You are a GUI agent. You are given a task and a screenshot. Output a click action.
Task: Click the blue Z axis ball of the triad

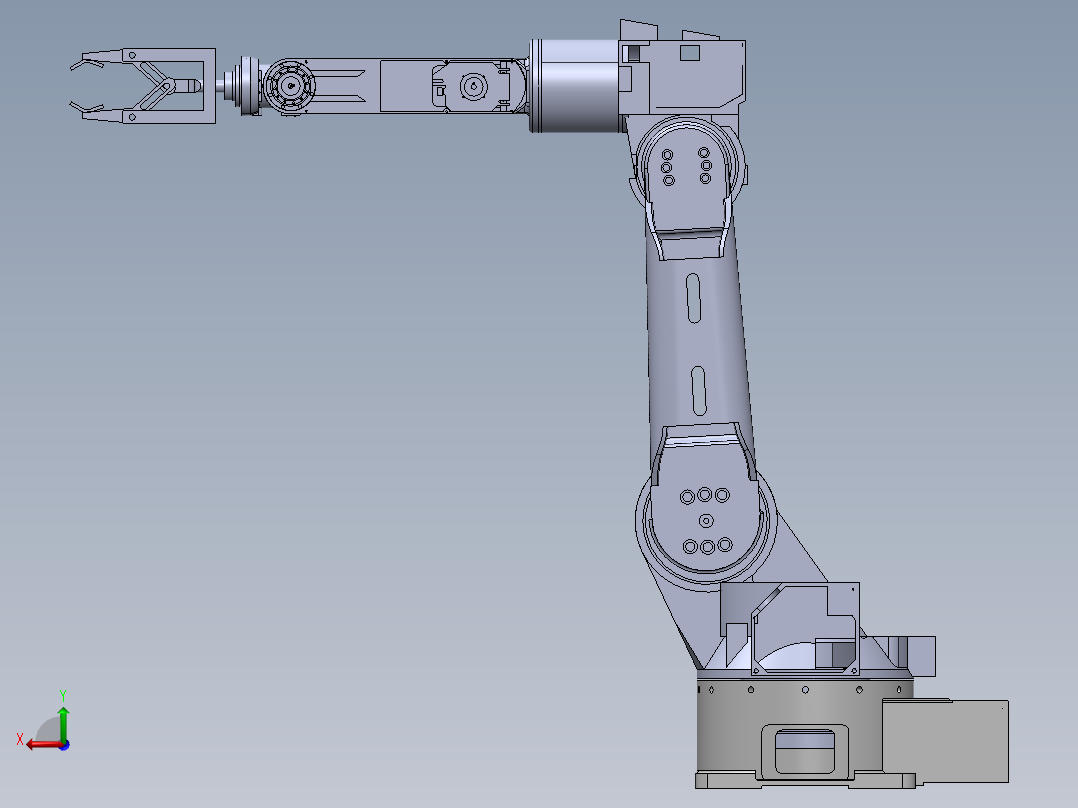click(x=65, y=745)
